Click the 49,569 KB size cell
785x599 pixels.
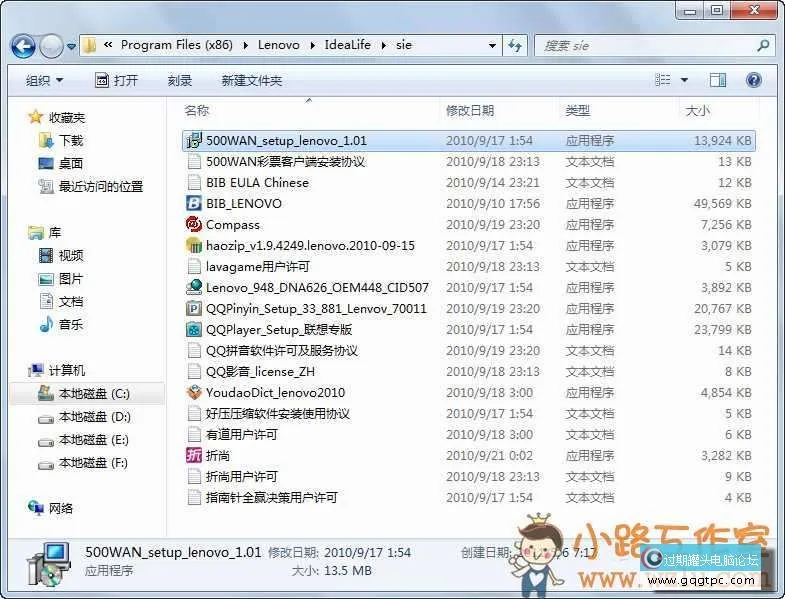tap(722, 204)
